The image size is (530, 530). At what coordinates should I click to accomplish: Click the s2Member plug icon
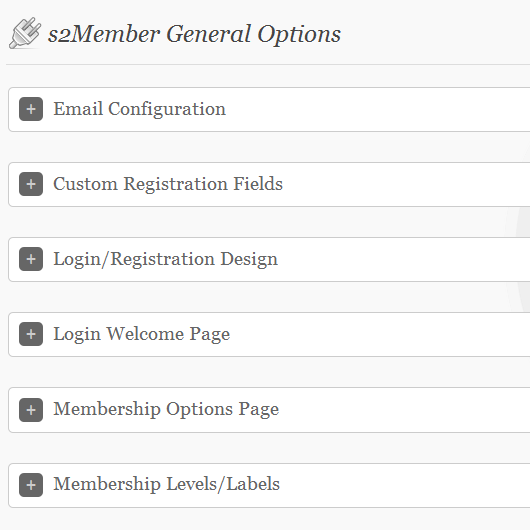coord(25,33)
